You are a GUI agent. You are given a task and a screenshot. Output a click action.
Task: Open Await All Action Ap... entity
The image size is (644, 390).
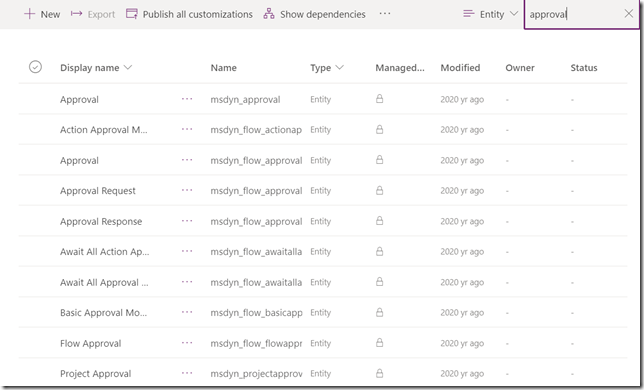click(x=105, y=252)
